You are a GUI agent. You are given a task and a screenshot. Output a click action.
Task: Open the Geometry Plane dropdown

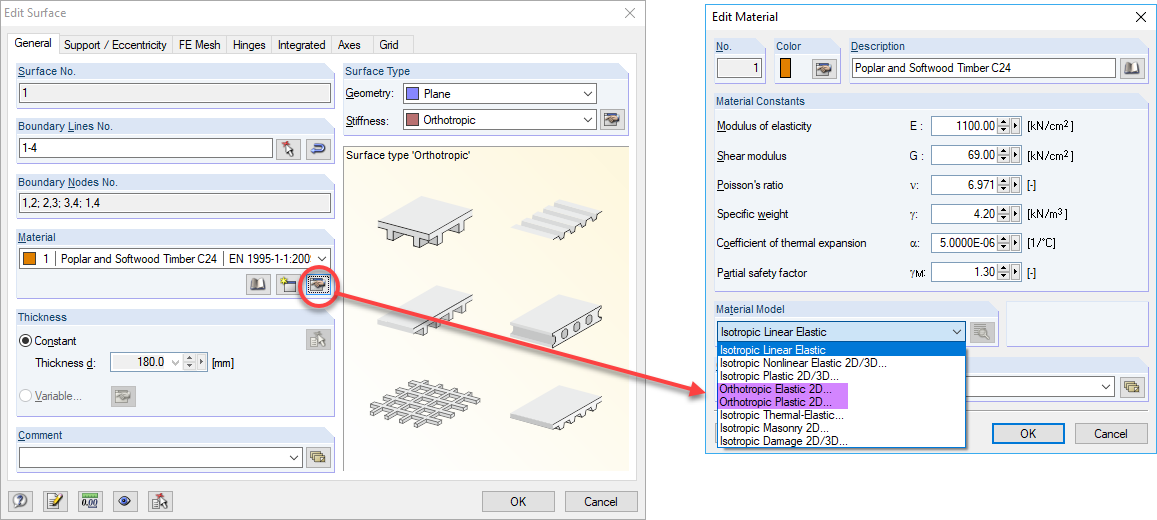coord(588,94)
